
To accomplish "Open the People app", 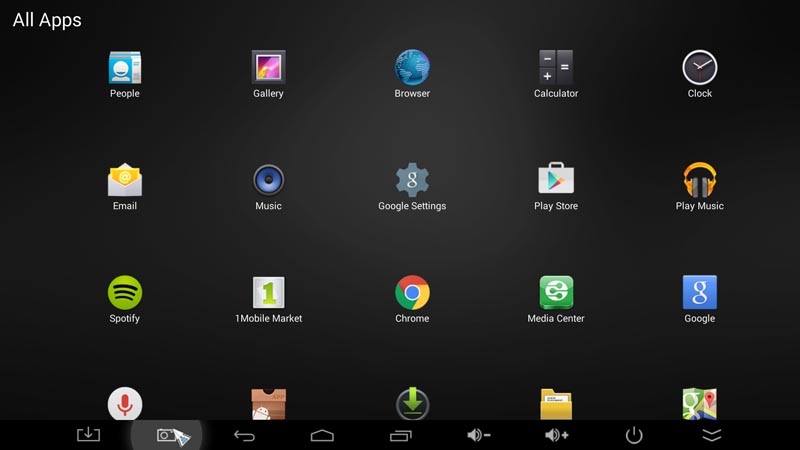I will [x=124, y=68].
